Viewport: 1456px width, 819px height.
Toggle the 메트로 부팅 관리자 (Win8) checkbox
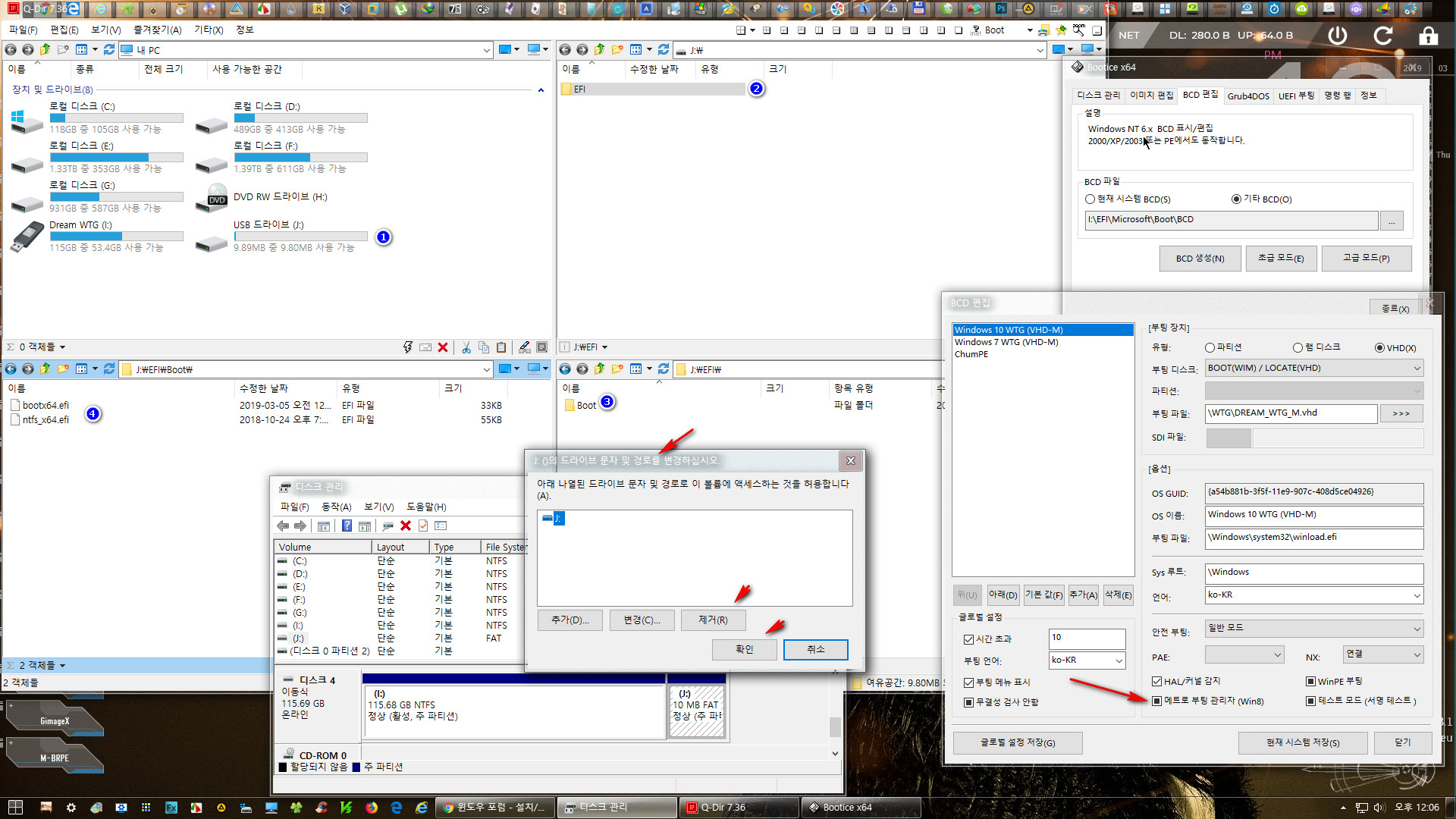point(1156,701)
